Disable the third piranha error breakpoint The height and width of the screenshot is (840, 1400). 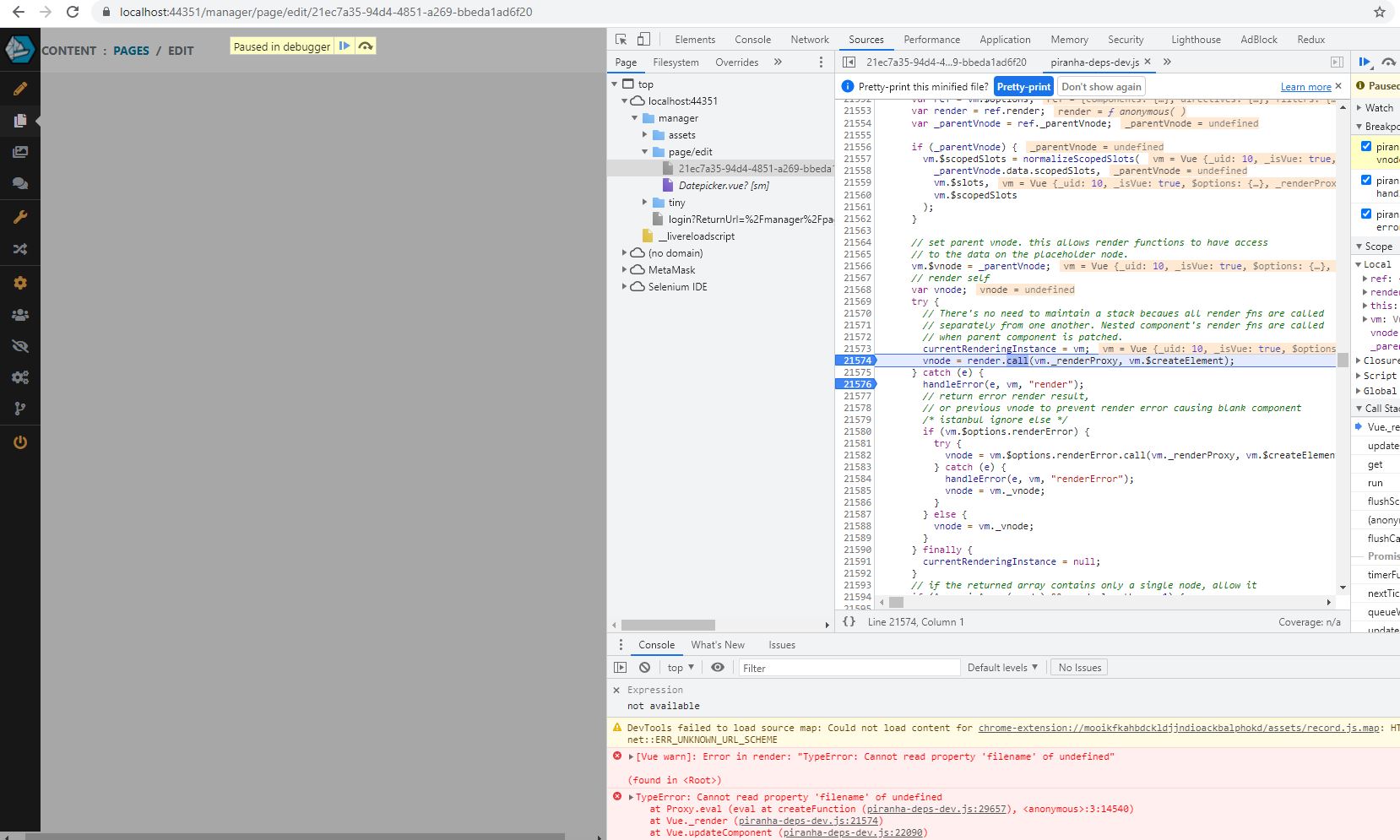(x=1366, y=214)
